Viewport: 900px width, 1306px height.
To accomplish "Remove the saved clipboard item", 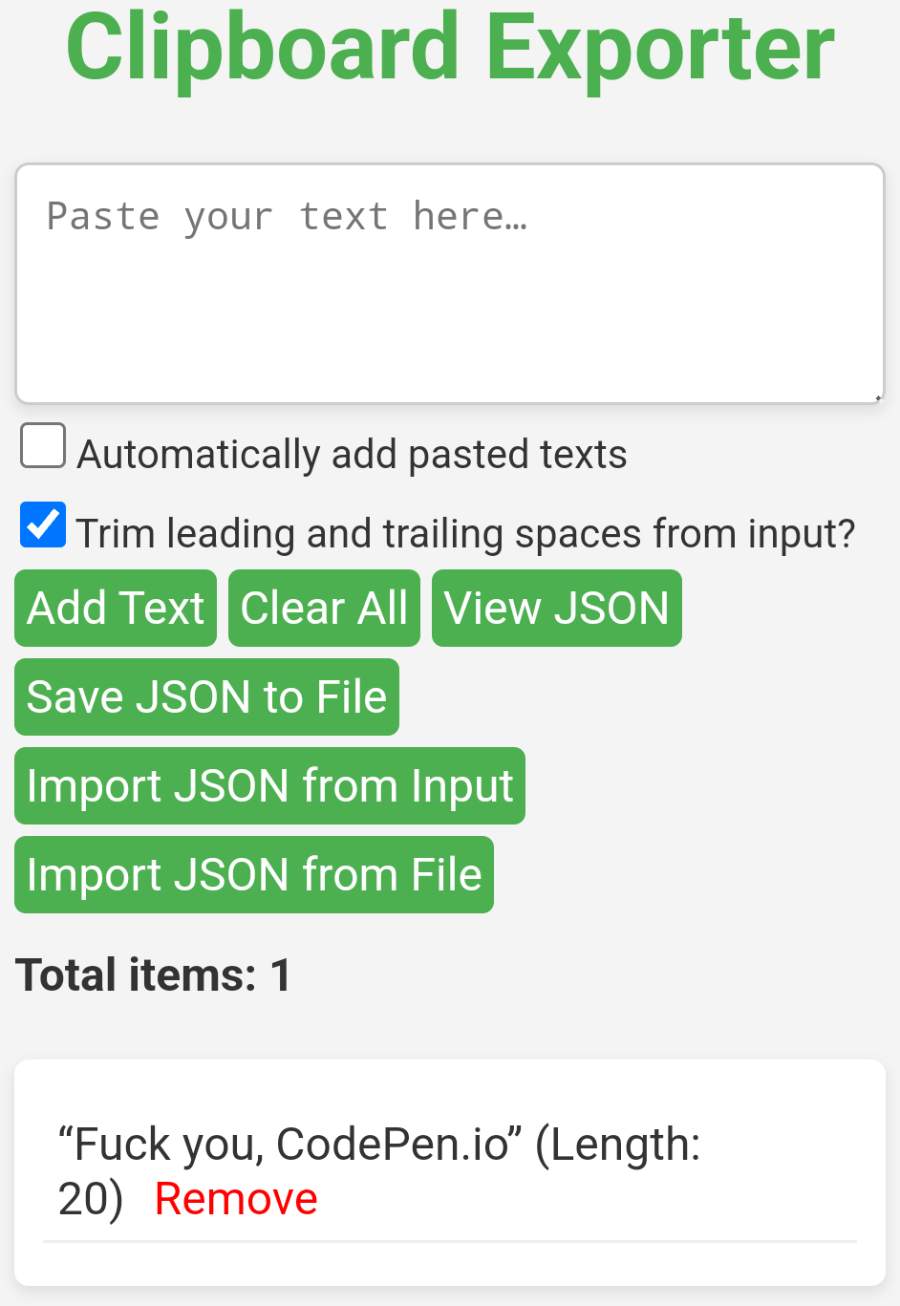I will click(x=236, y=1198).
